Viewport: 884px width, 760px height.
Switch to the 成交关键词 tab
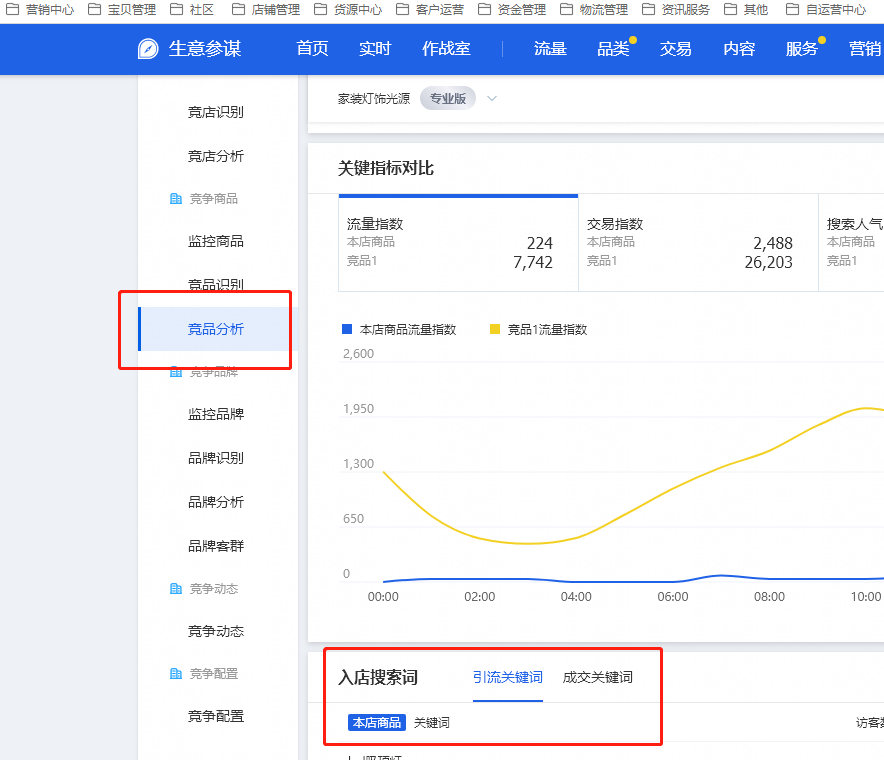tap(597, 677)
